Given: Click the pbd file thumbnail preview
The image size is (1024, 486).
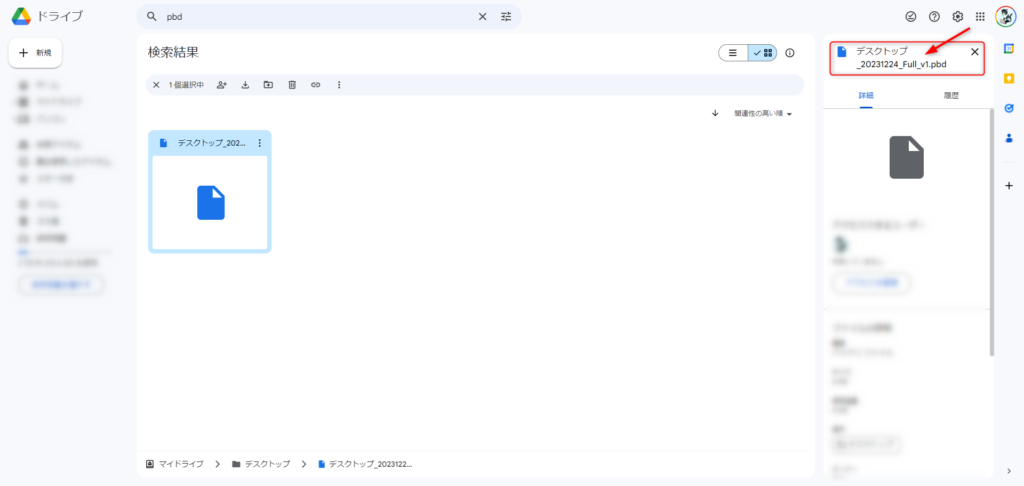Looking at the screenshot, I should [210, 203].
